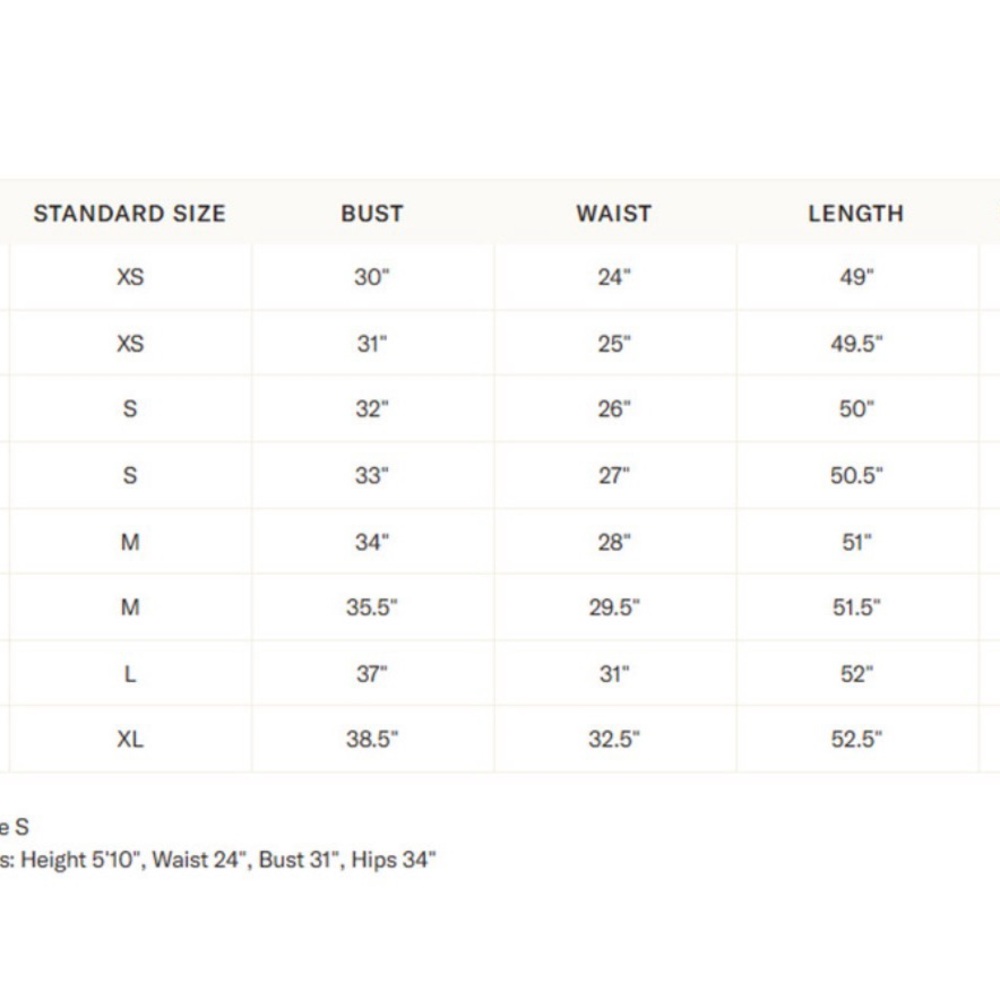1000x1000 pixels.
Task: Click the 32.5" waist value
Action: click(x=614, y=739)
